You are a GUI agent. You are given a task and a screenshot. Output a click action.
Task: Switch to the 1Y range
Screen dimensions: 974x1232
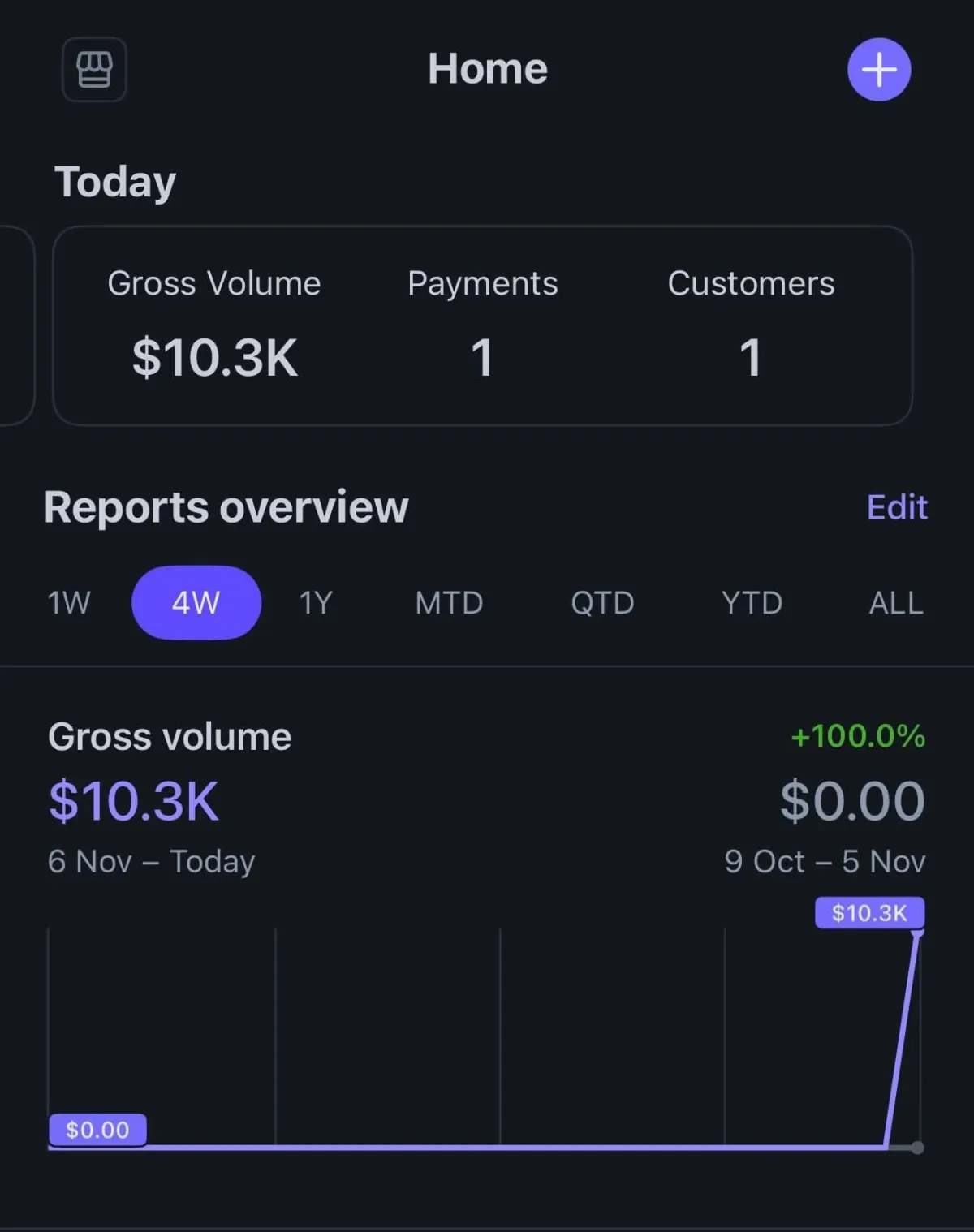coord(316,603)
